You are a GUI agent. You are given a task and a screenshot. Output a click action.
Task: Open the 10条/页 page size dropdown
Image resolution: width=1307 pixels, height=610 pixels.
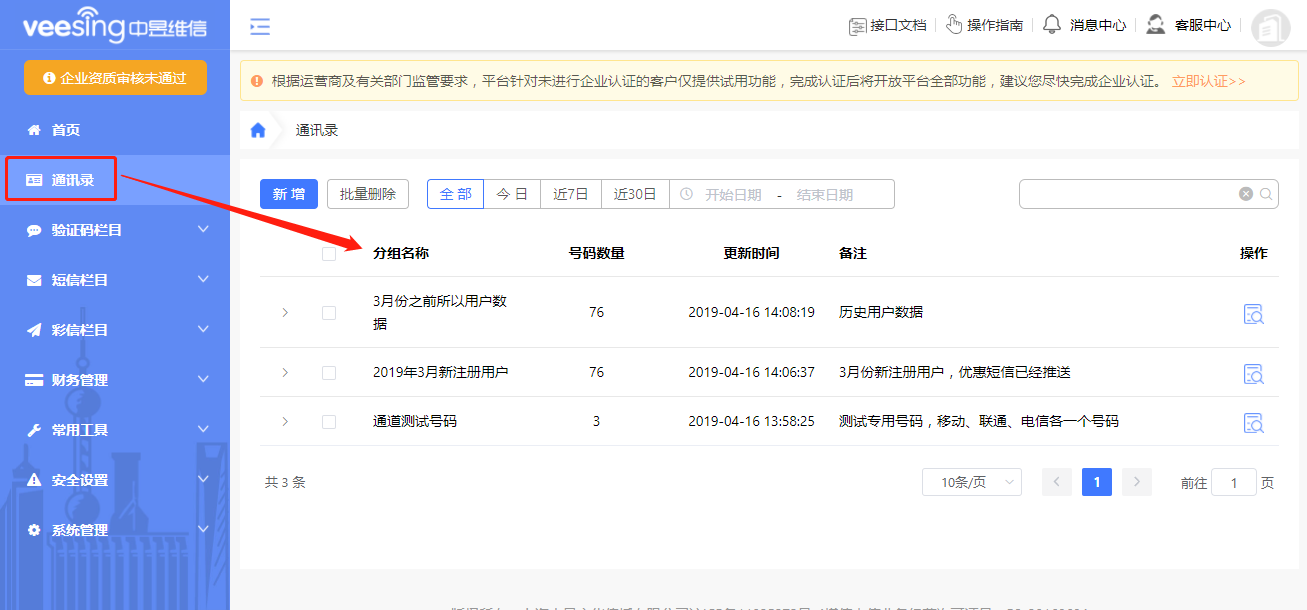(x=971, y=481)
